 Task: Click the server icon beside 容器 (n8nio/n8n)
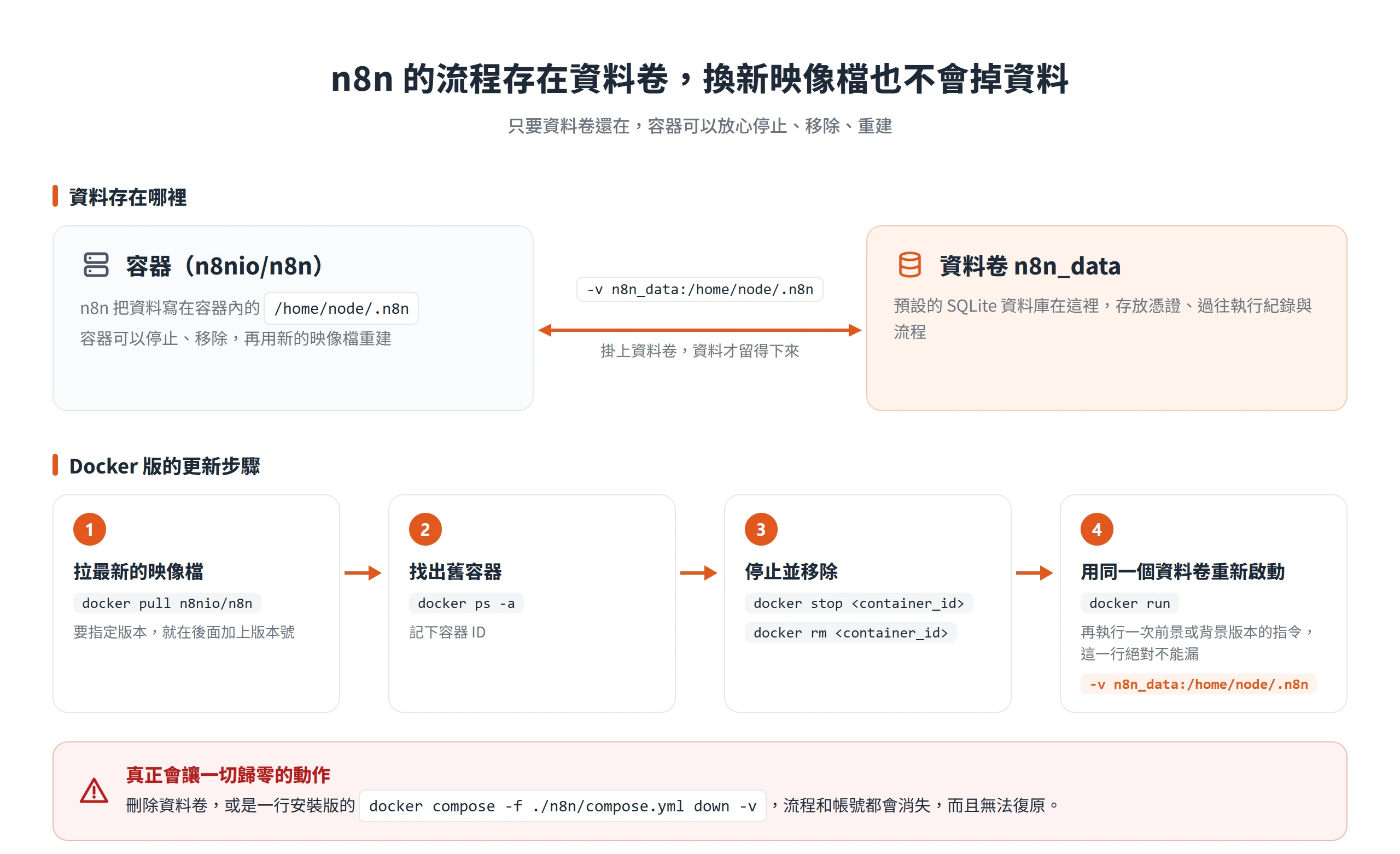coord(96,265)
